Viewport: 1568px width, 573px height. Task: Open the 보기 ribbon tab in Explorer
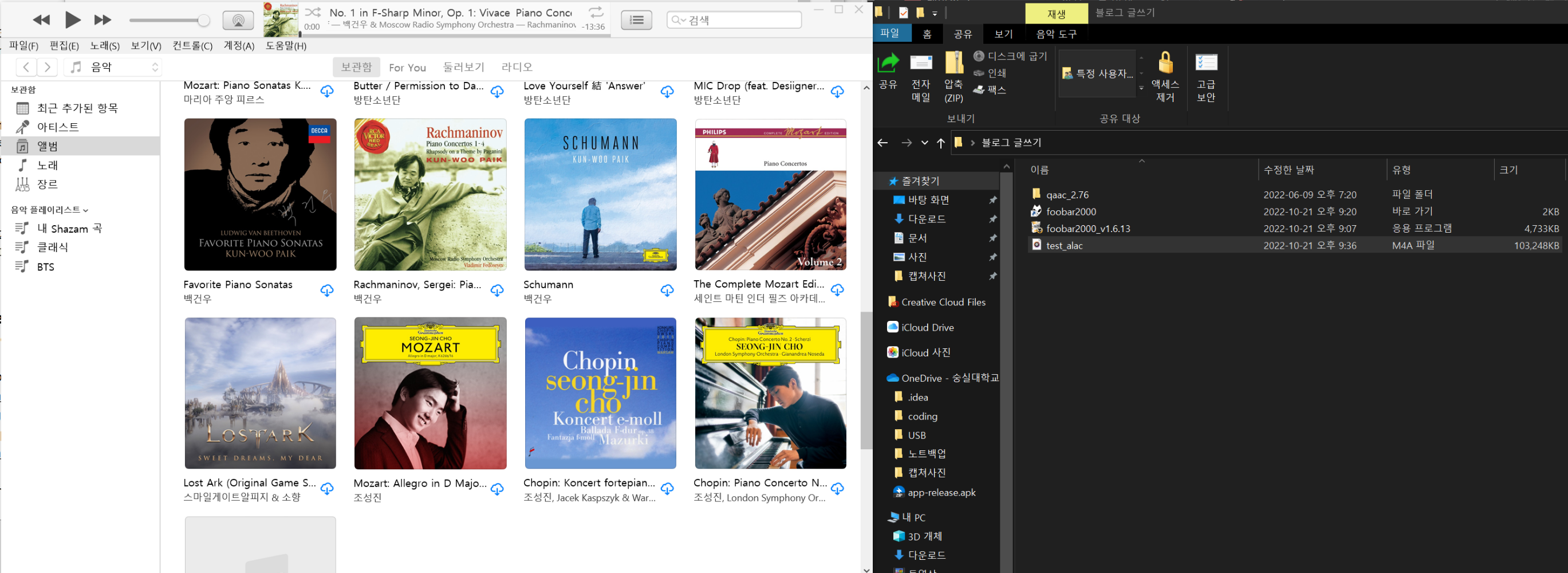click(1003, 34)
